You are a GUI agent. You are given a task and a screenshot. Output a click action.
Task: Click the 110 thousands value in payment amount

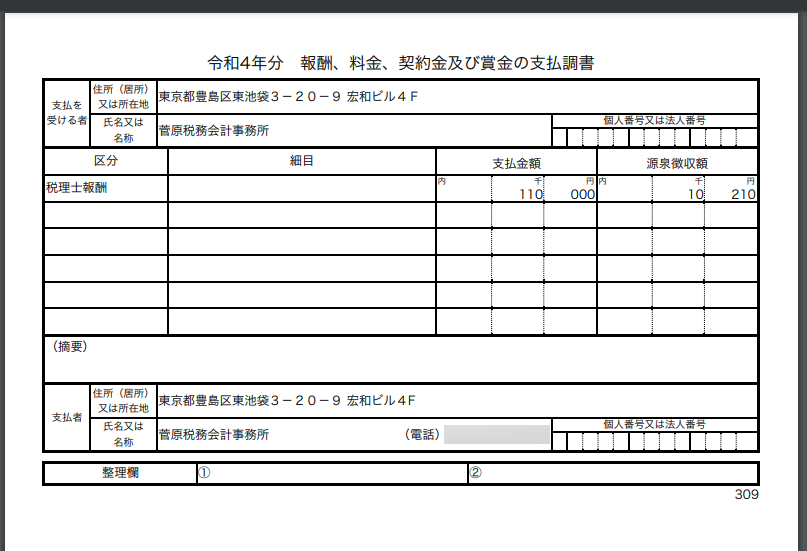529,195
